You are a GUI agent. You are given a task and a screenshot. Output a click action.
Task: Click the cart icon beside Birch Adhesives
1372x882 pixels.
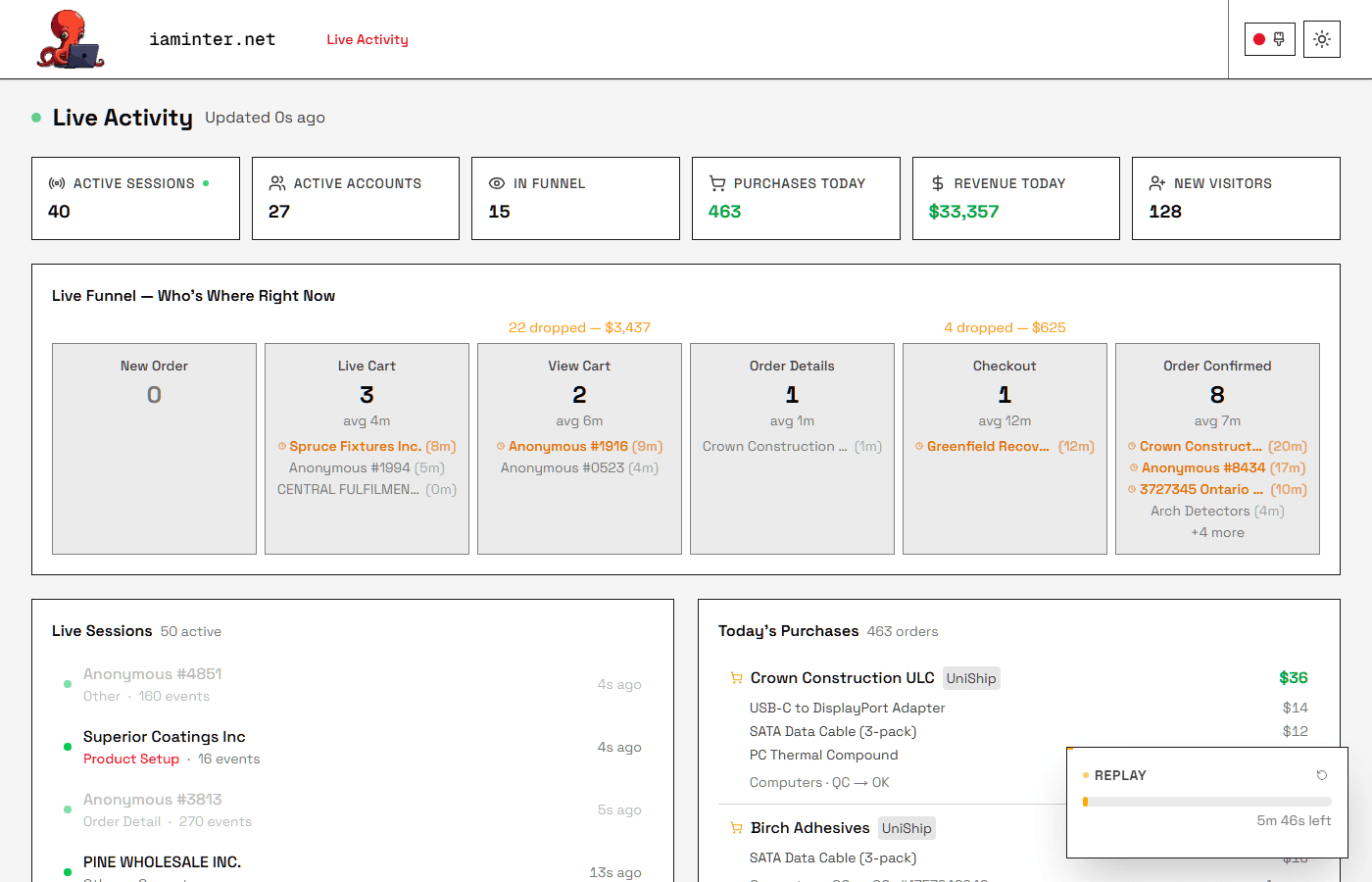point(735,827)
